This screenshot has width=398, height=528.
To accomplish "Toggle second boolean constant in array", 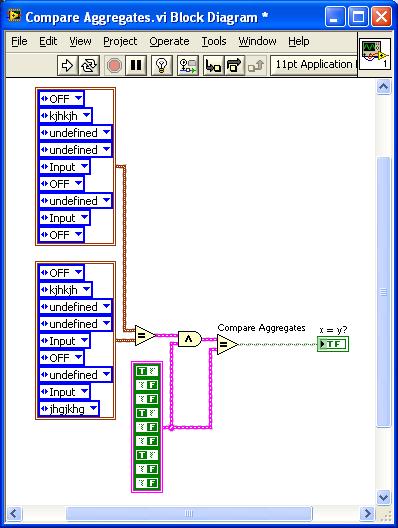I will (x=147, y=385).
